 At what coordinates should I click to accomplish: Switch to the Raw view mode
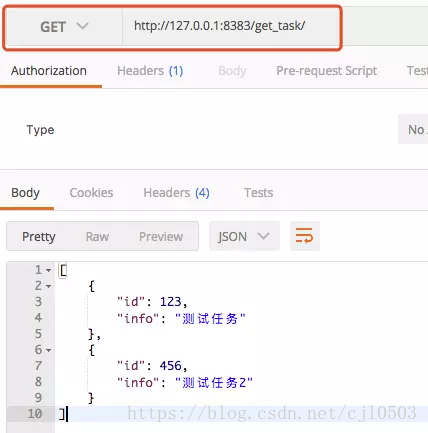pyautogui.click(x=97, y=237)
